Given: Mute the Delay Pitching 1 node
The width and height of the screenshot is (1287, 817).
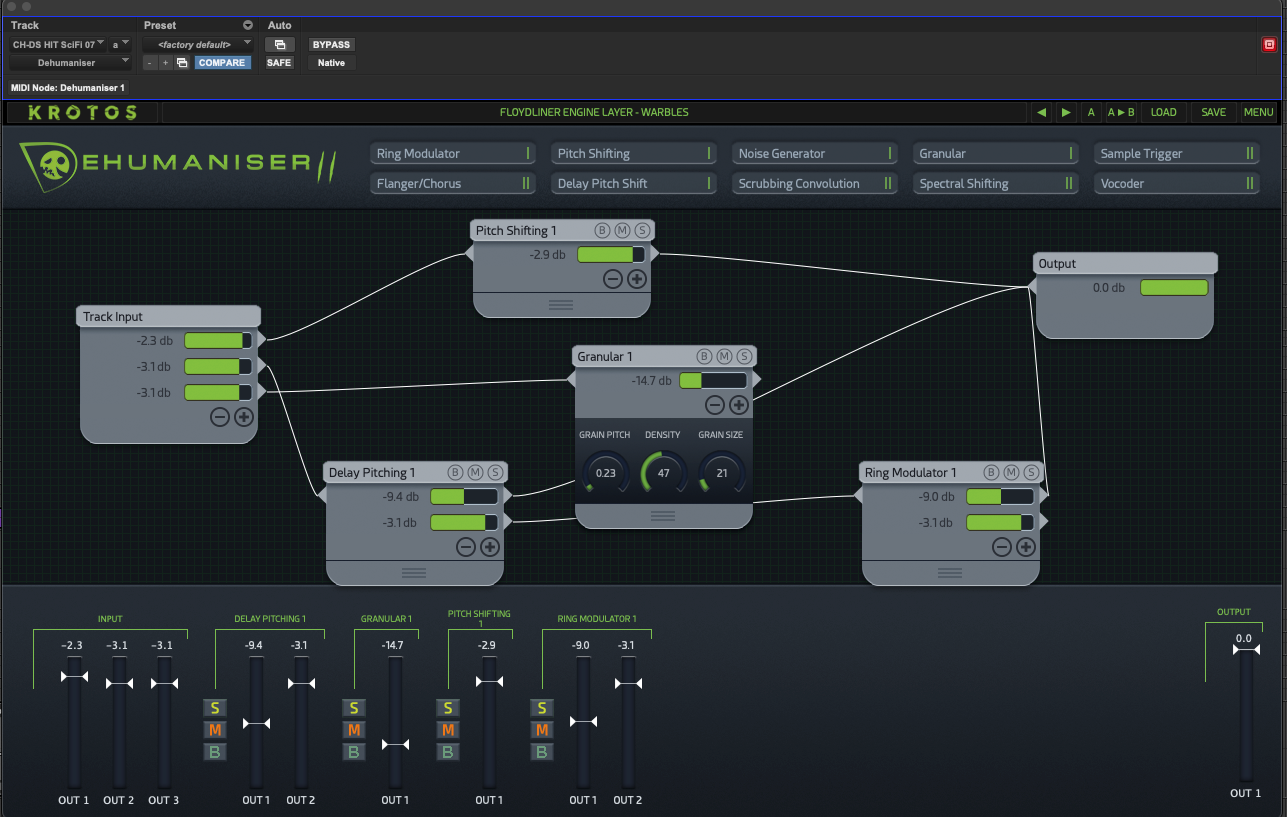Looking at the screenshot, I should 475,472.
